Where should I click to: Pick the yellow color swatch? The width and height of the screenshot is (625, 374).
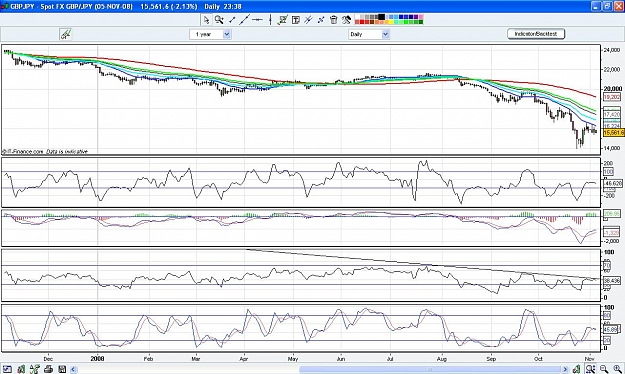coord(391,22)
